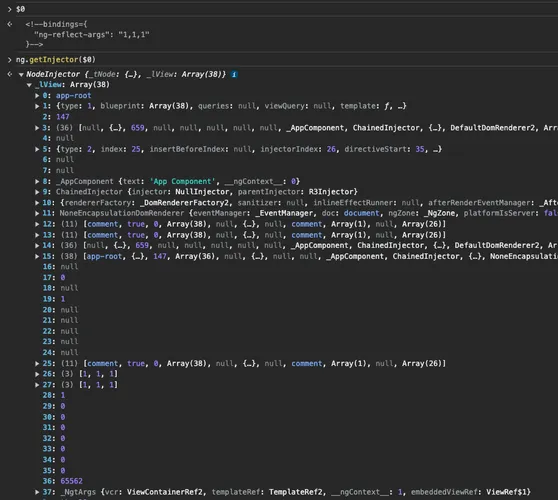Expand entry 8 _AppComponent object

click(37, 181)
